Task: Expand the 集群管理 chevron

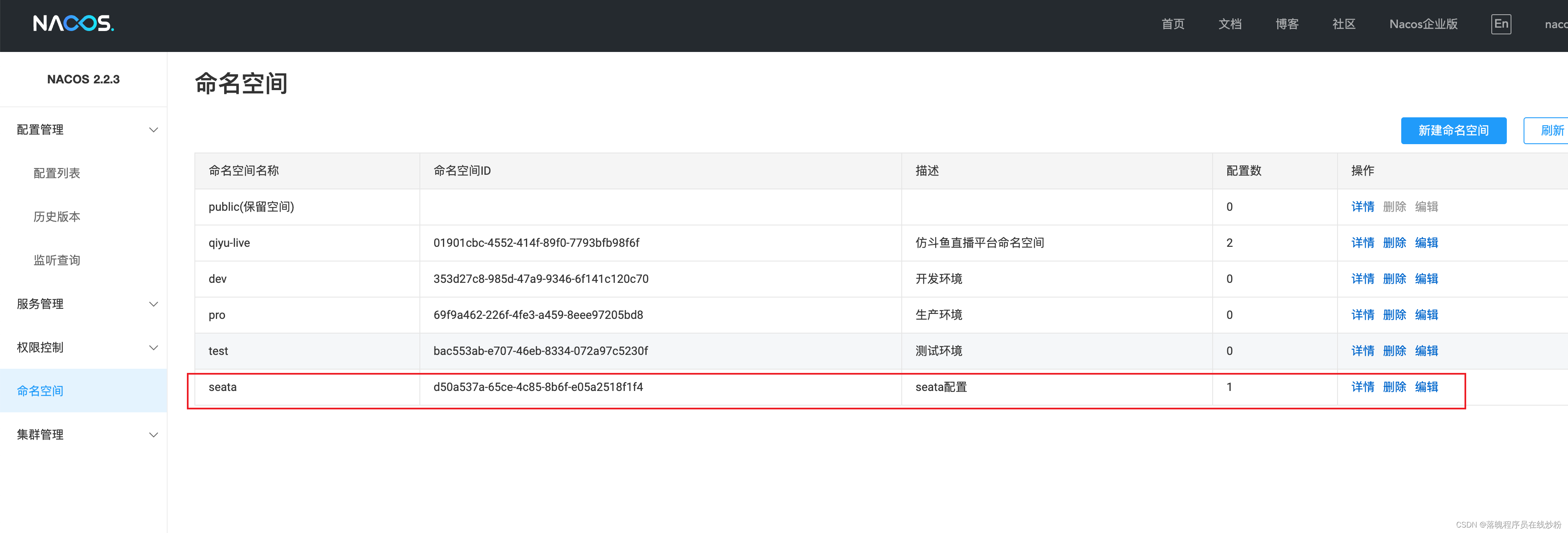Action: point(153,435)
